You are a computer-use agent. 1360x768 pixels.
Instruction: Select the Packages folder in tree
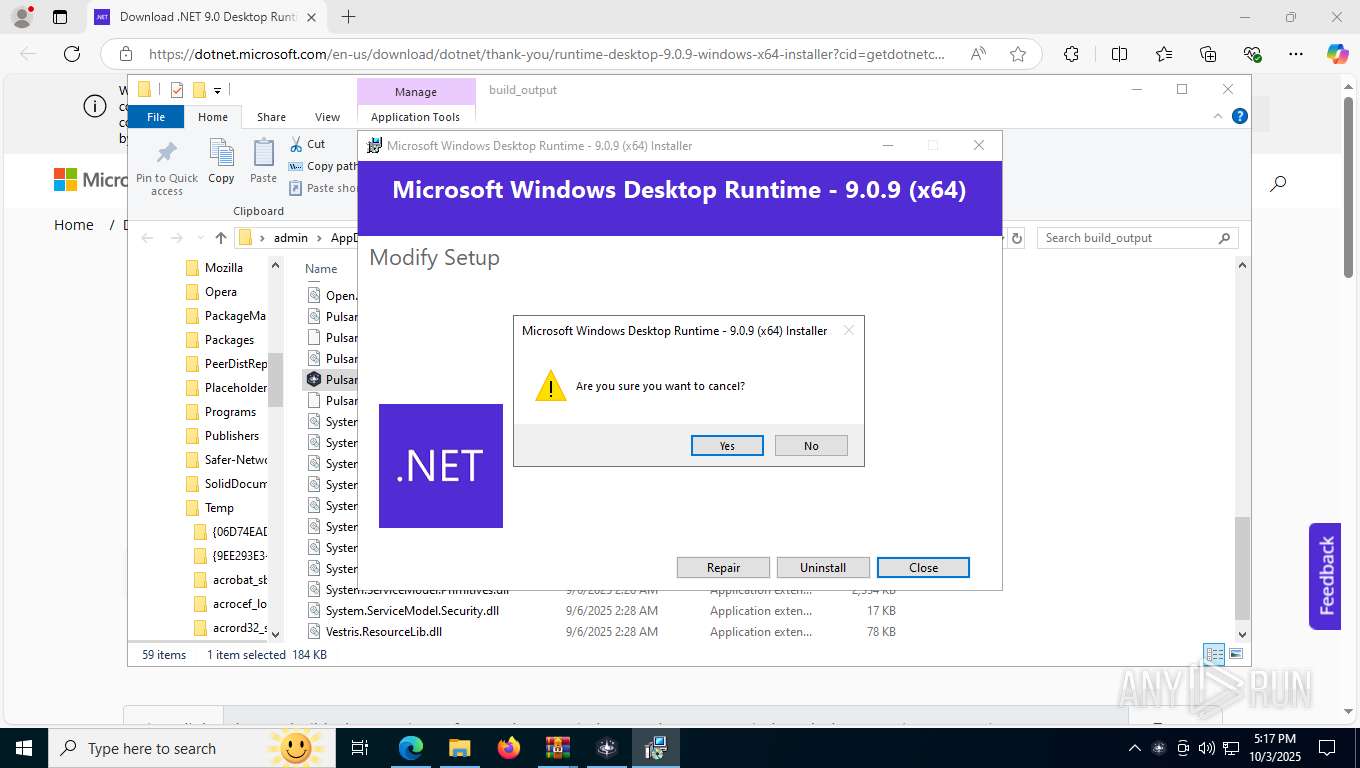point(229,340)
